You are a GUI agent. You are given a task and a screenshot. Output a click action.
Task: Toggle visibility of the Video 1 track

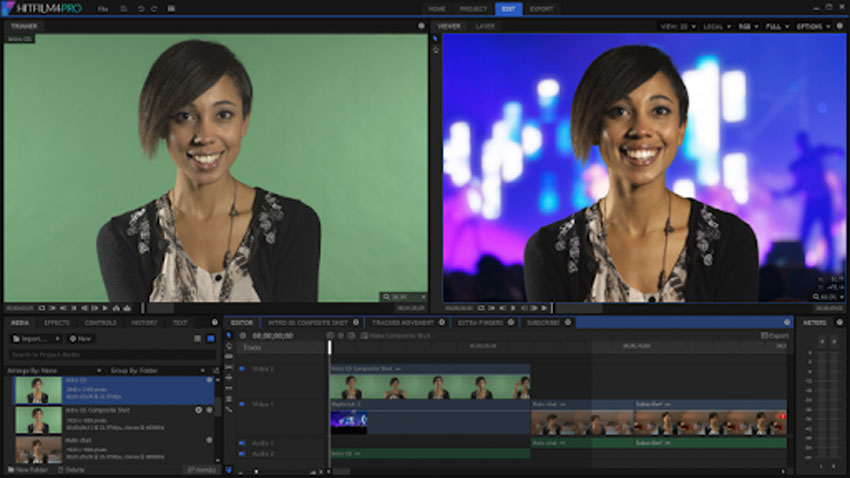(241, 405)
